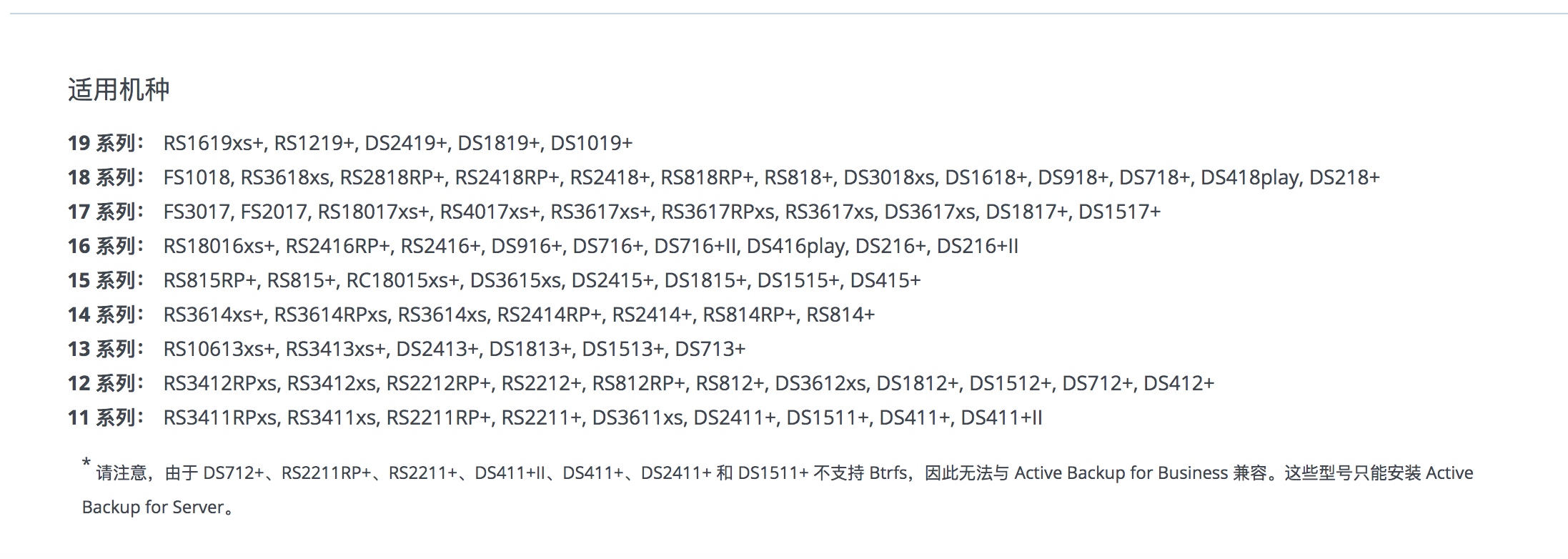Click the 适用机种 heading
Viewport: 1568px width, 559px height.
coord(119,90)
